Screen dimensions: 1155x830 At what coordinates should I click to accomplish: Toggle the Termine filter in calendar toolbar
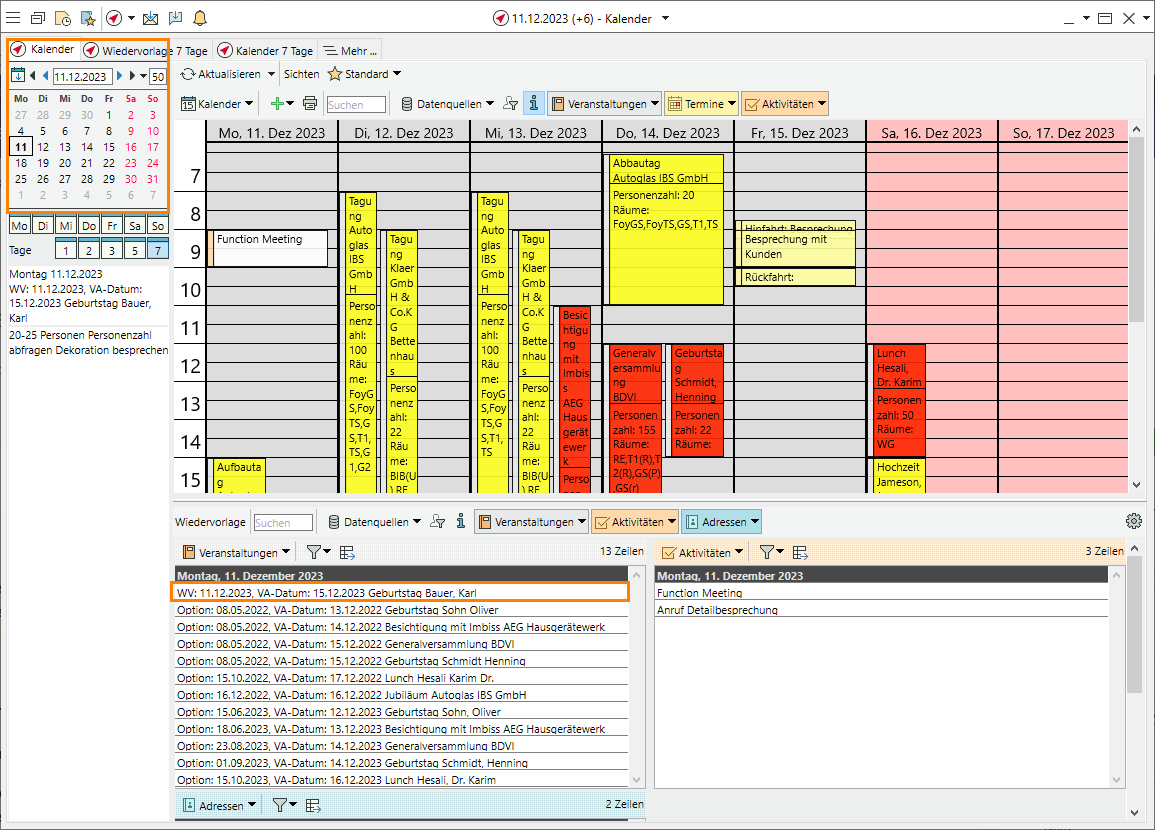coord(701,104)
